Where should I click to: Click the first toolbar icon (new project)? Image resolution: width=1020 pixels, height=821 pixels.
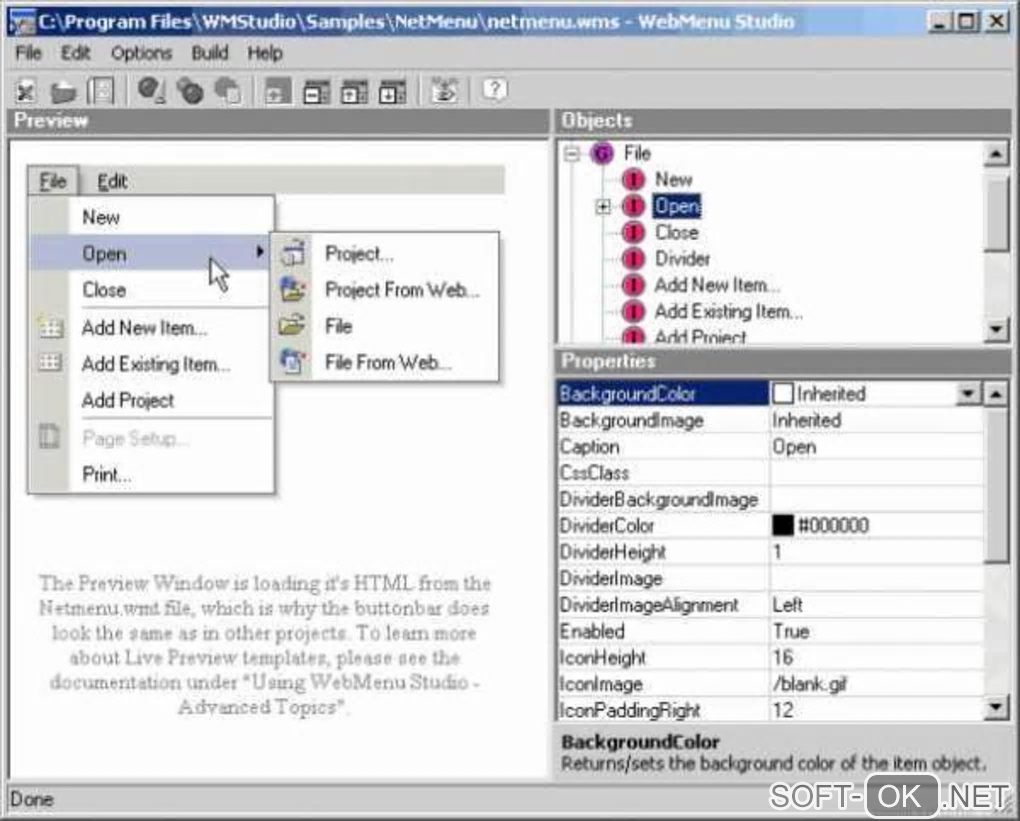point(25,91)
